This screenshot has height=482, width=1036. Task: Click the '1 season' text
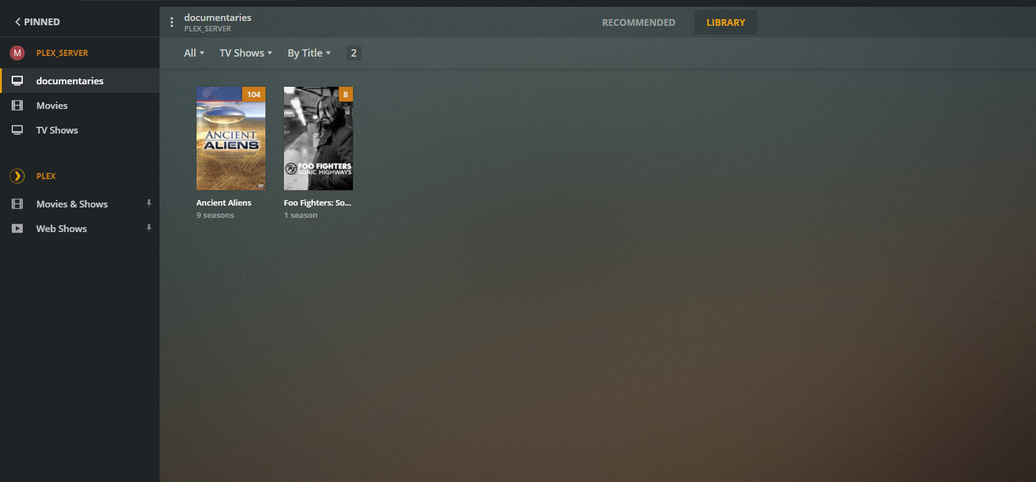tap(301, 215)
